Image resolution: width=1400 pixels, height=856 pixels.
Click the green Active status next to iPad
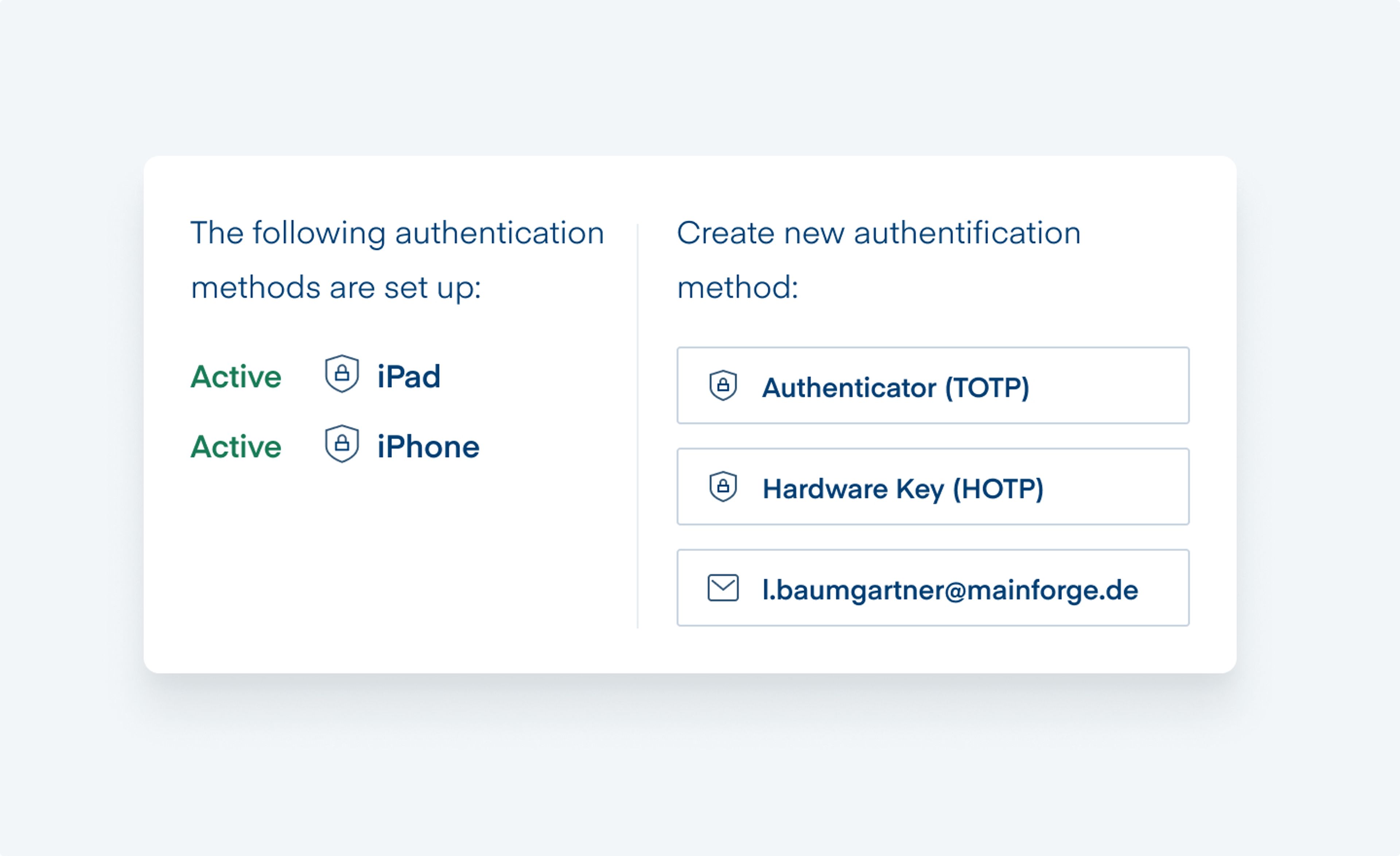pyautogui.click(x=236, y=377)
